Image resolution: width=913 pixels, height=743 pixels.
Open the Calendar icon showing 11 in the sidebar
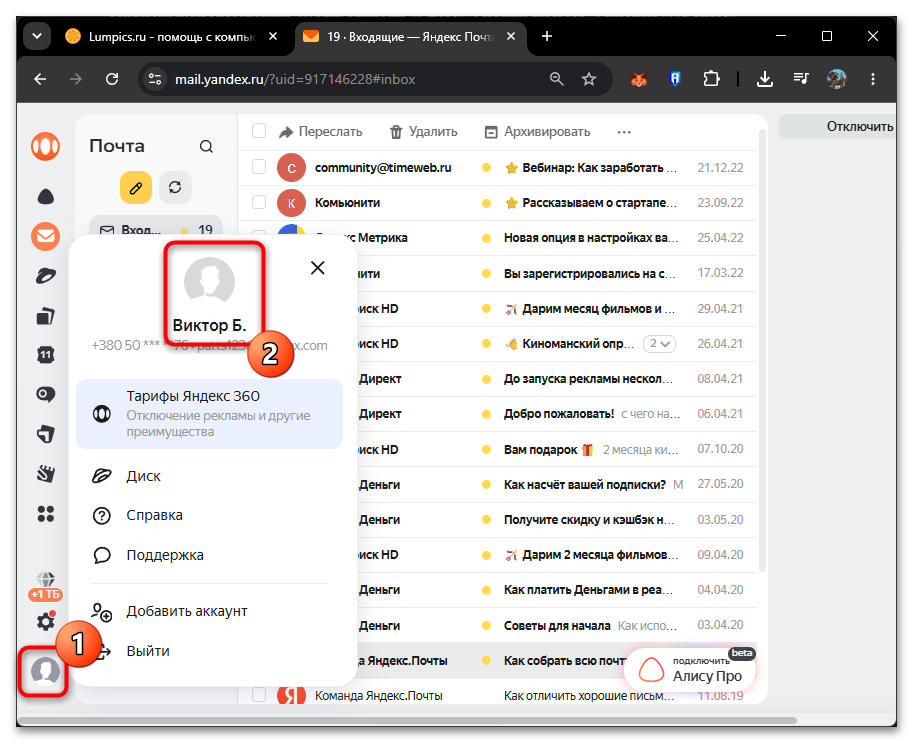pos(45,355)
